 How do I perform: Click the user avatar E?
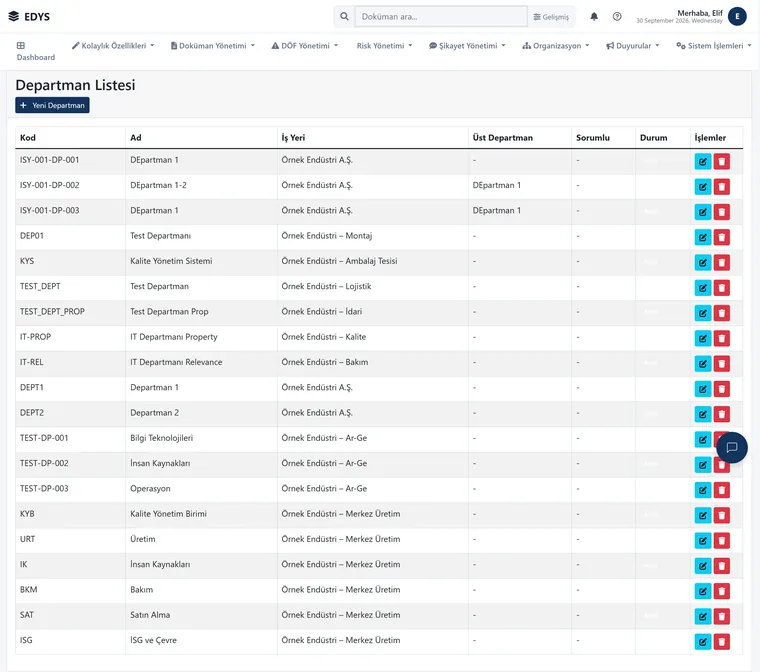[737, 16]
